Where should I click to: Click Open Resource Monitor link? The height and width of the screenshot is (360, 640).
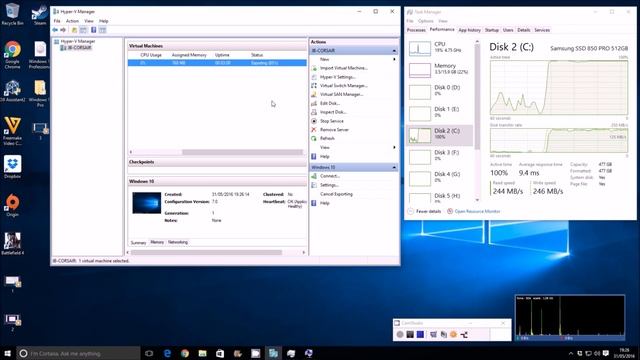click(x=477, y=211)
